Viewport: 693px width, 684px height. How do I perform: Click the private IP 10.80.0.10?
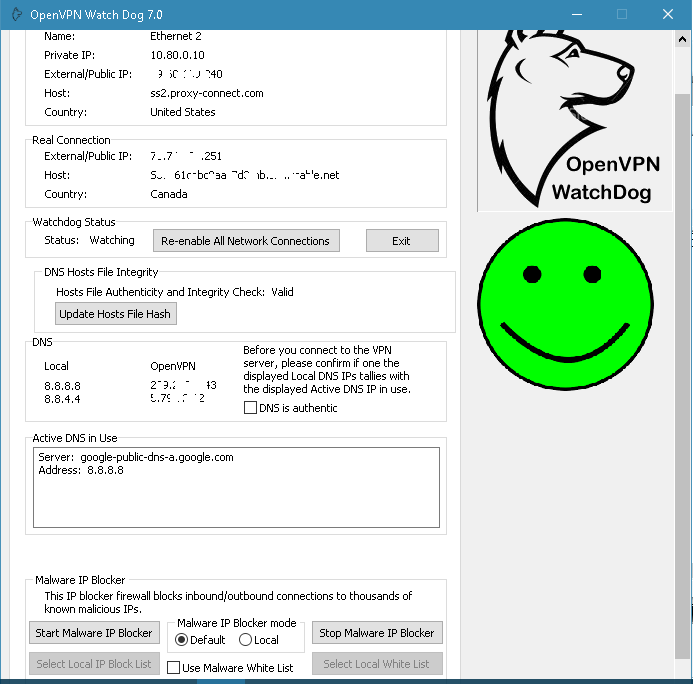point(177,55)
